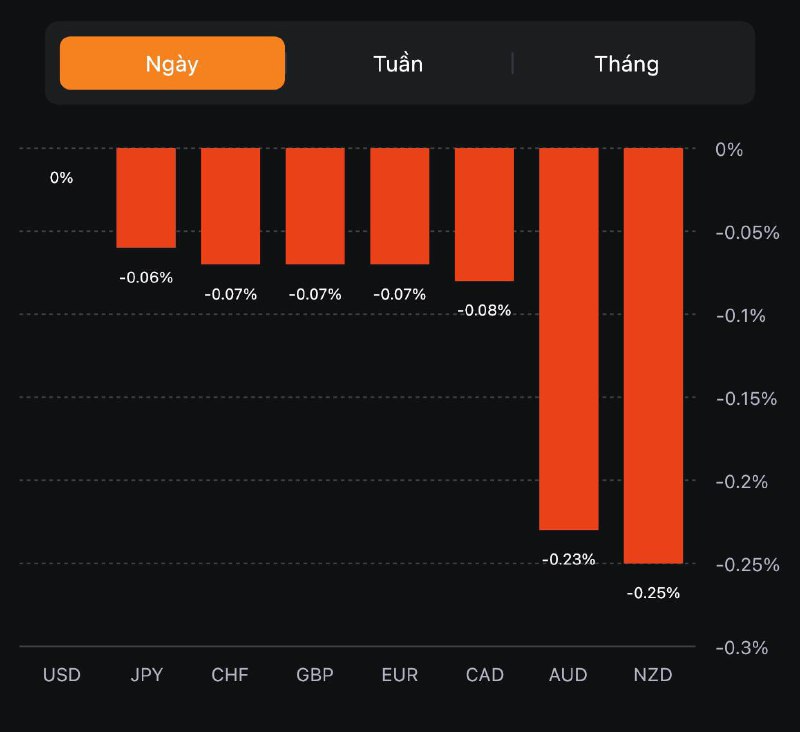This screenshot has width=800, height=732.
Task: Click the GBP bar
Action: point(315,206)
